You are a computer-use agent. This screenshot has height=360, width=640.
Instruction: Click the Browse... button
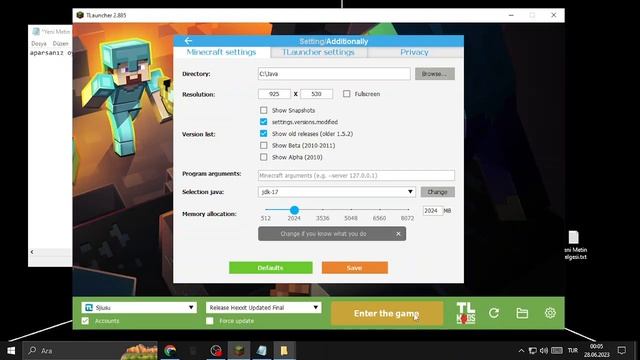435,74
